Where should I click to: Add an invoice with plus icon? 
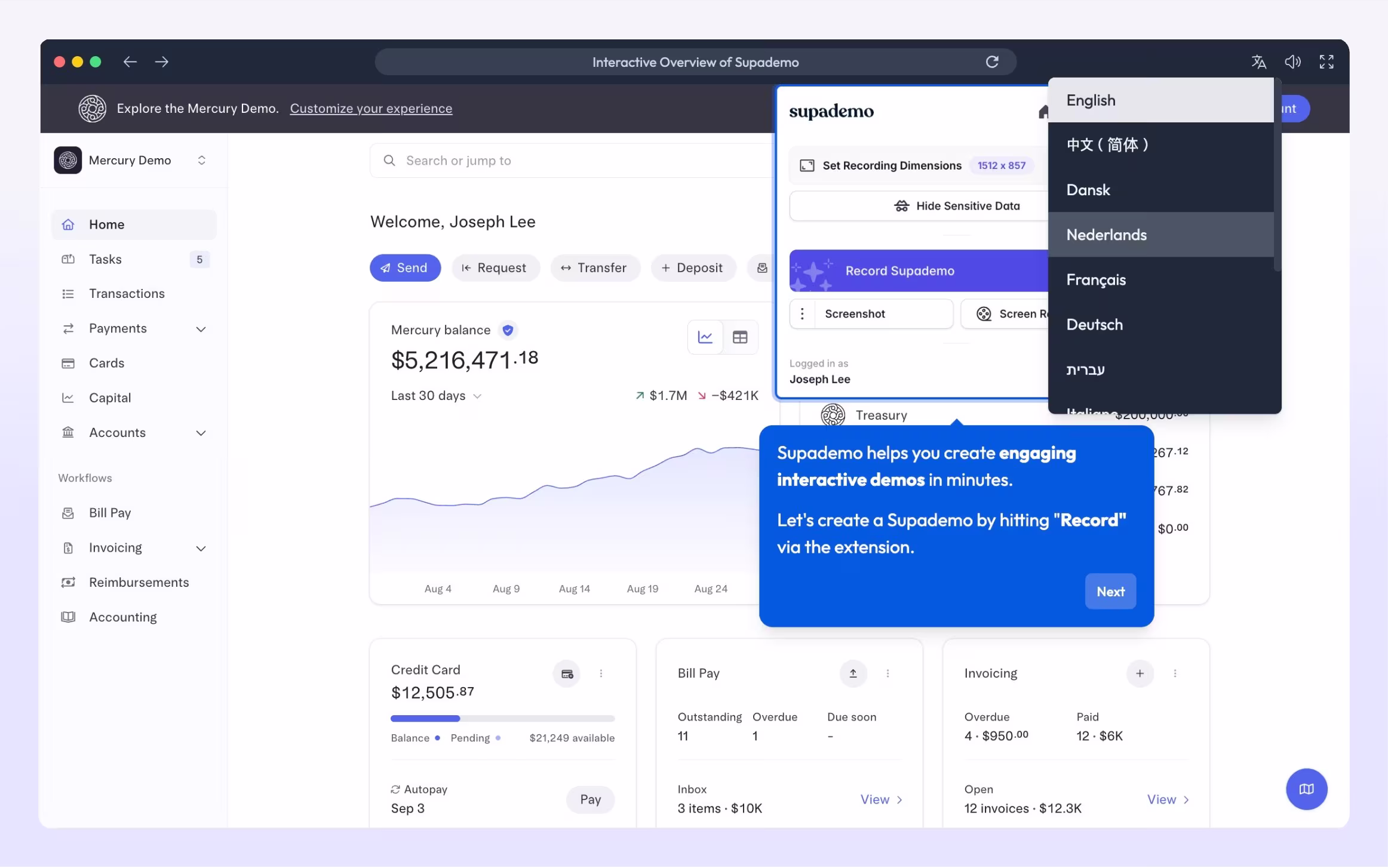click(x=1140, y=673)
